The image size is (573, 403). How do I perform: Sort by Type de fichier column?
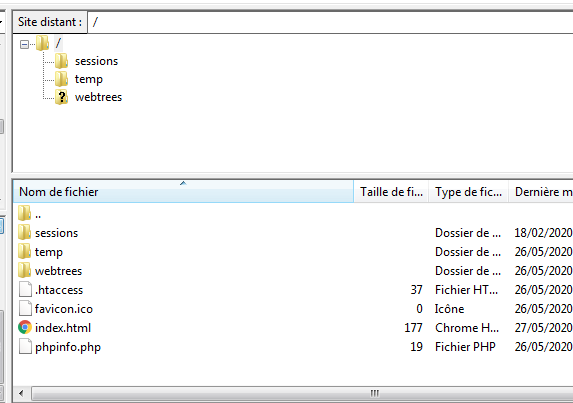(x=468, y=191)
